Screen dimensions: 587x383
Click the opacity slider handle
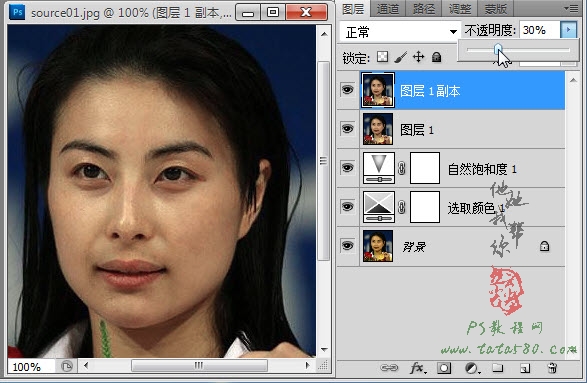click(x=498, y=49)
